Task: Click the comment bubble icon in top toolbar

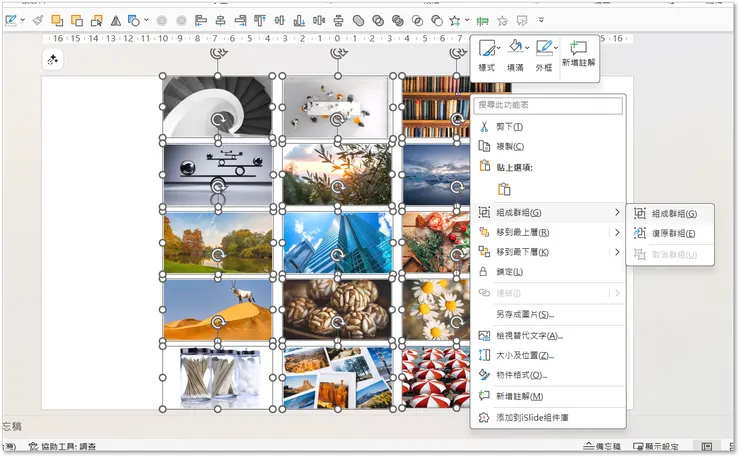Action: tap(522, 21)
